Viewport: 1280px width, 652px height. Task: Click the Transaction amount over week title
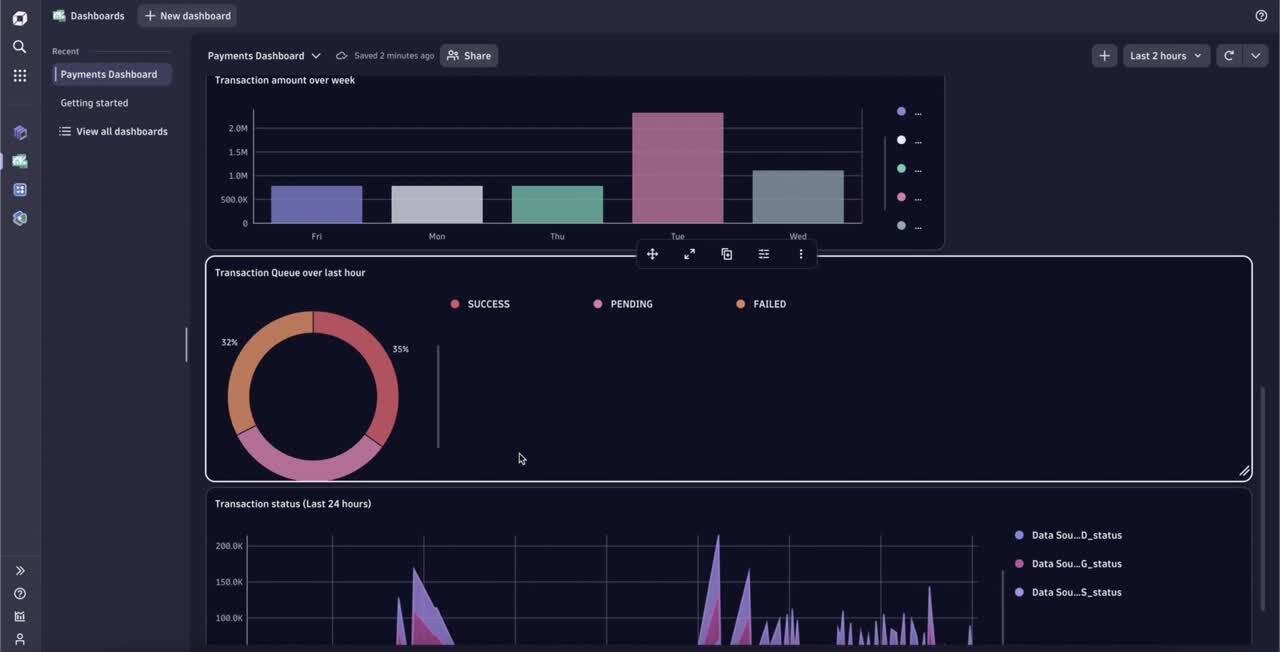[x=285, y=80]
